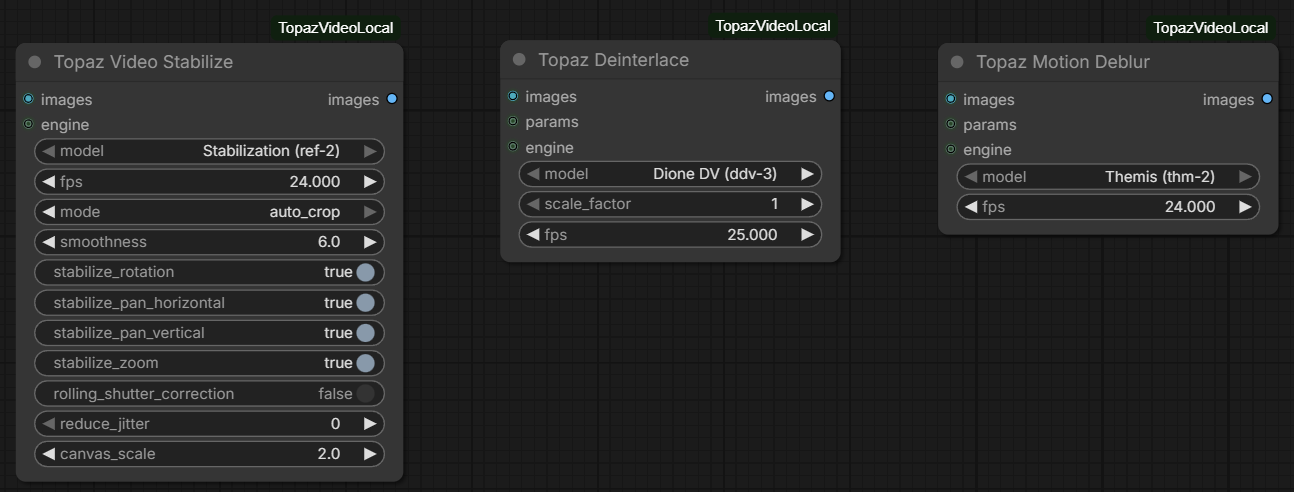Open Themis (thm-2) model dropdown
This screenshot has height=492, width=1294.
(1108, 176)
